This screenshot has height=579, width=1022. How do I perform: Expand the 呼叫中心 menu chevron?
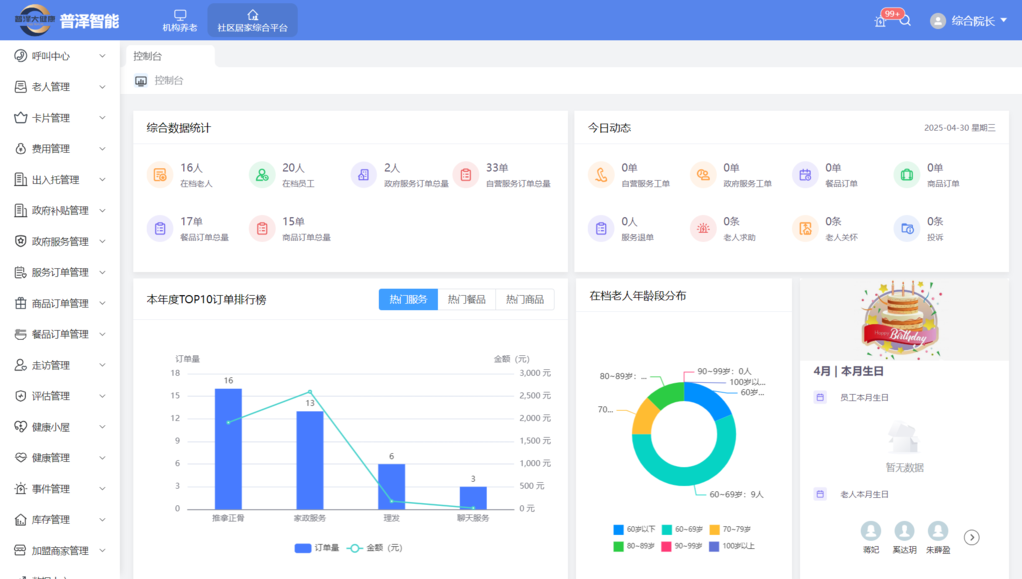point(102,56)
